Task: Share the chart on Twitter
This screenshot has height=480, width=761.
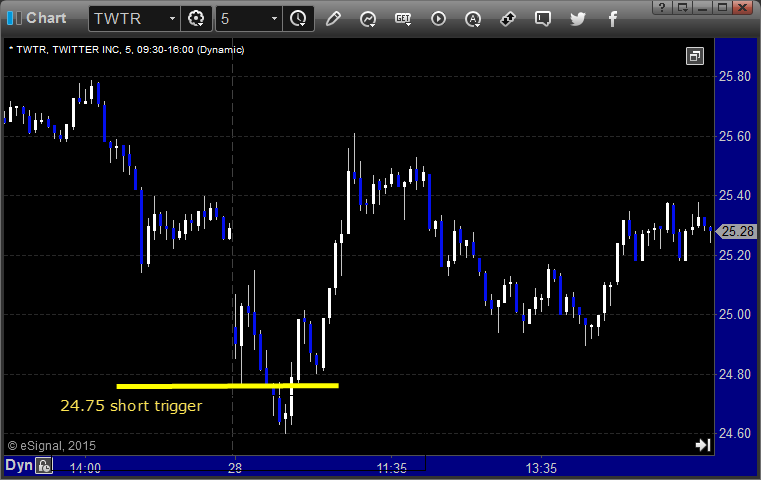Action: [578, 19]
